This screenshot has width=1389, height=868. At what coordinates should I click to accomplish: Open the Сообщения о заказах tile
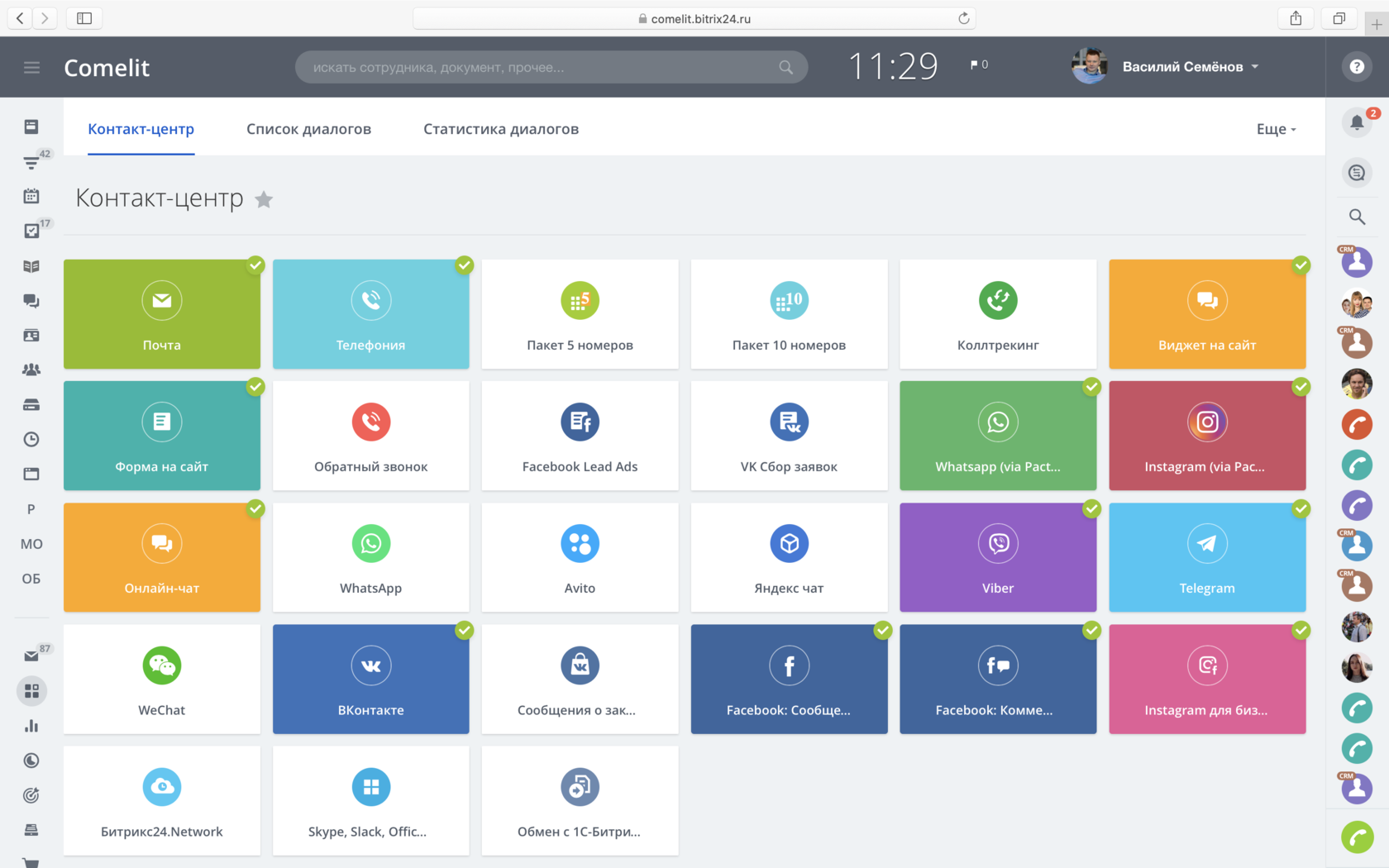coord(580,679)
